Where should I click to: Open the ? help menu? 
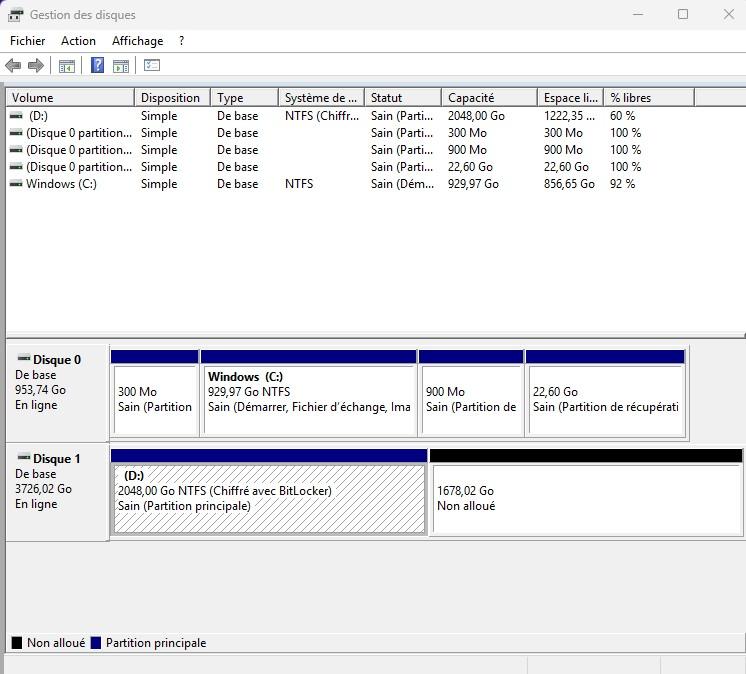click(x=181, y=41)
